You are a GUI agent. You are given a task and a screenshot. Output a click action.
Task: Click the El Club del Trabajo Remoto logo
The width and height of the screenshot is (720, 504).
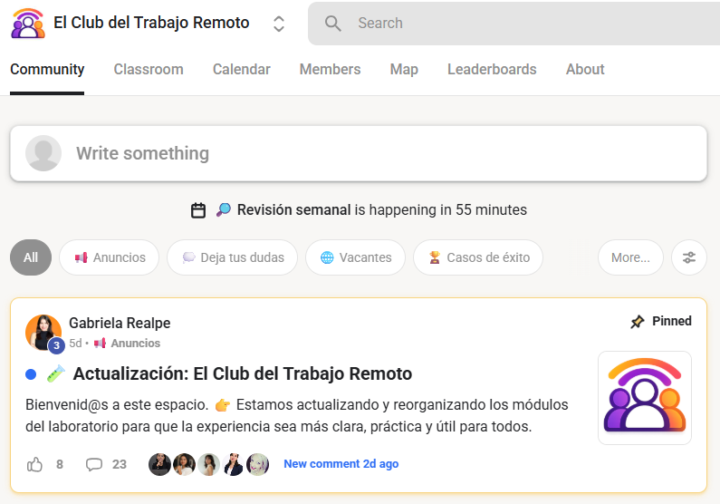point(28,23)
